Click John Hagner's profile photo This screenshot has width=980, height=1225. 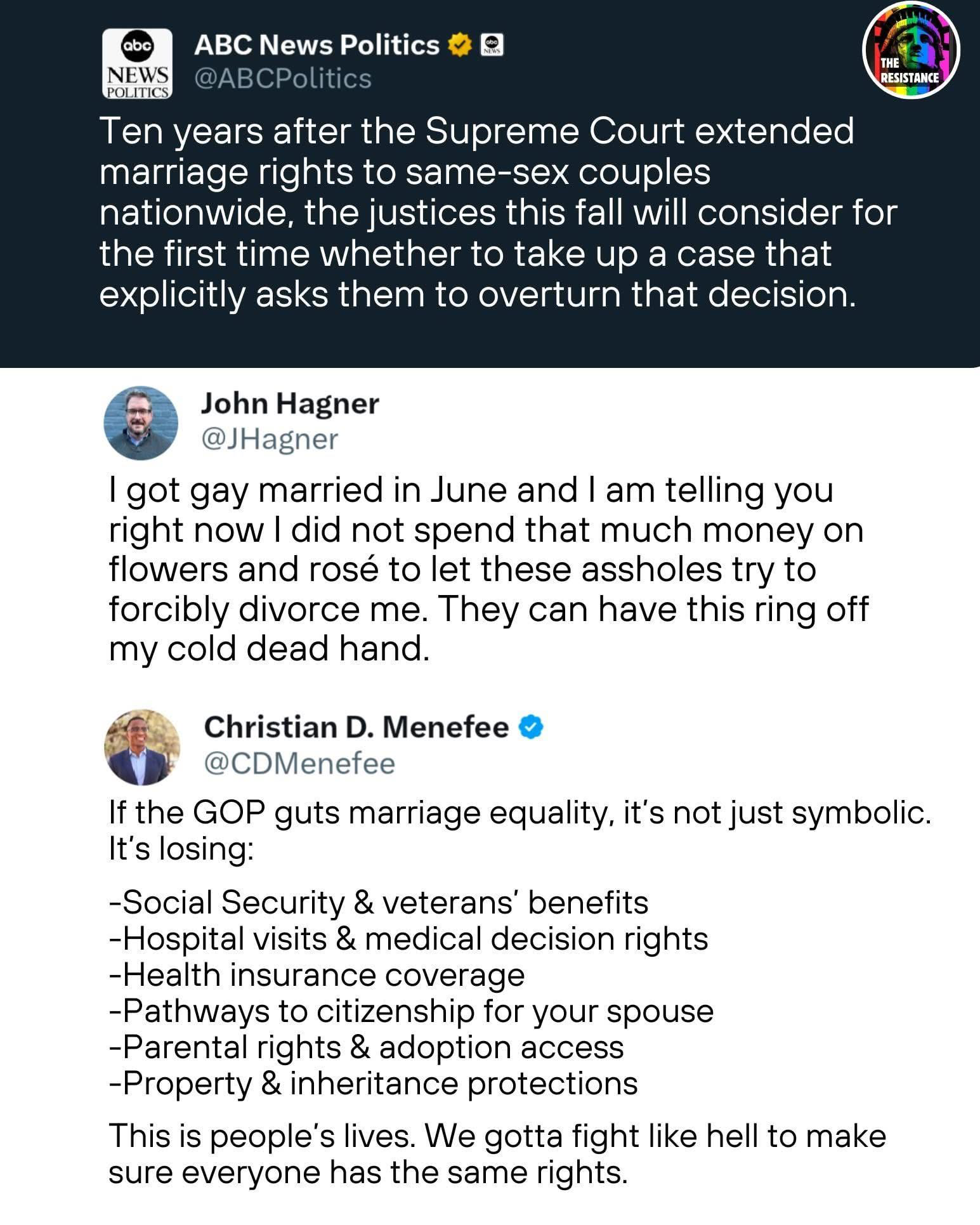click(x=141, y=423)
